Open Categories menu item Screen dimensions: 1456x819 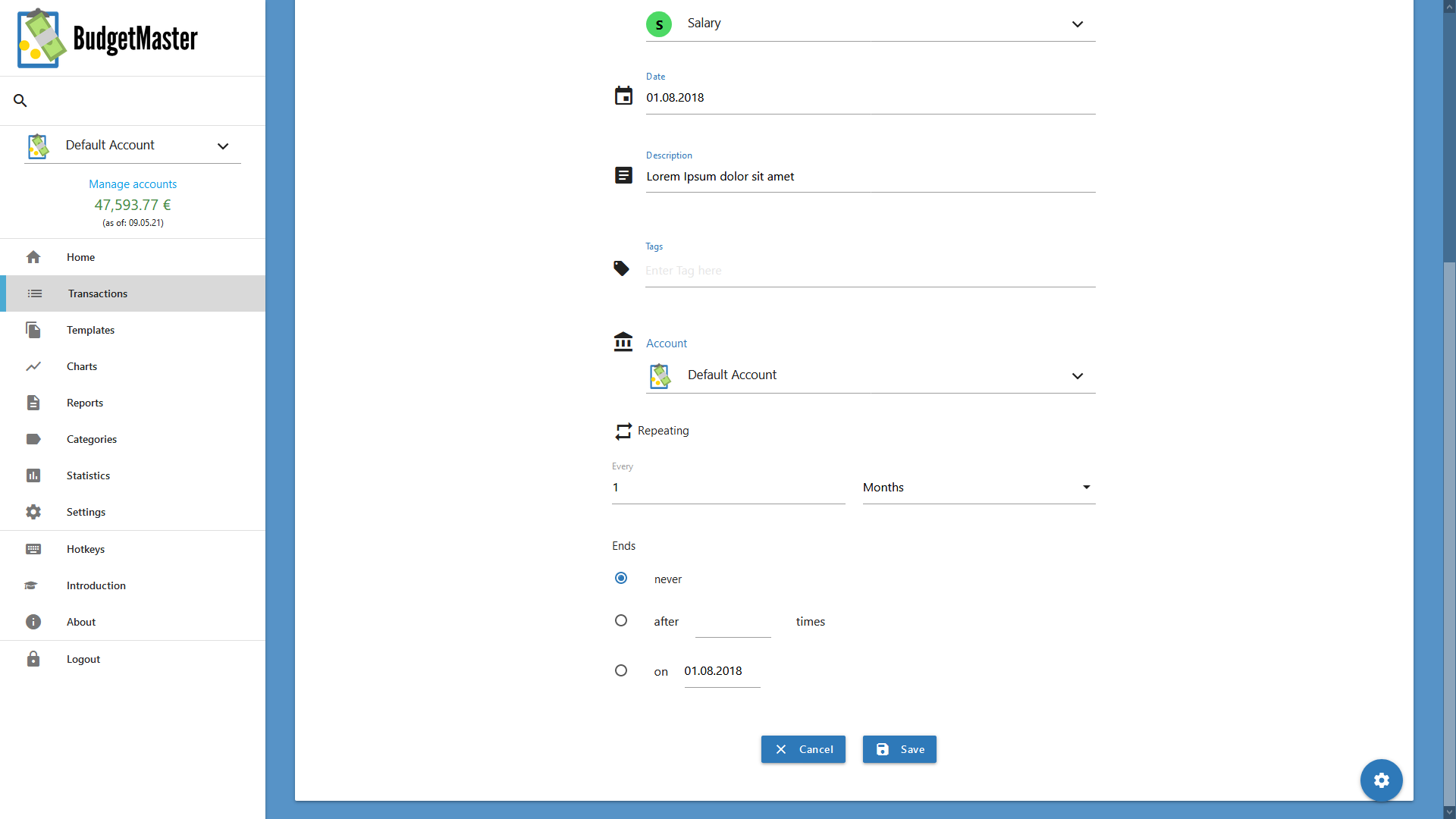133,439
